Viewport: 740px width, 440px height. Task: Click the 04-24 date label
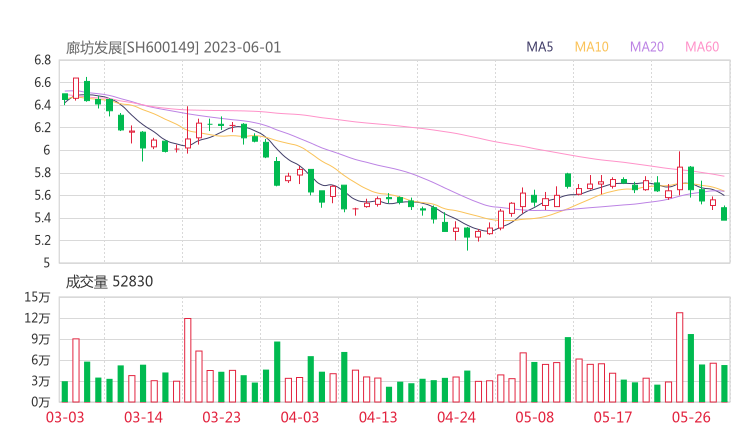(x=456, y=417)
